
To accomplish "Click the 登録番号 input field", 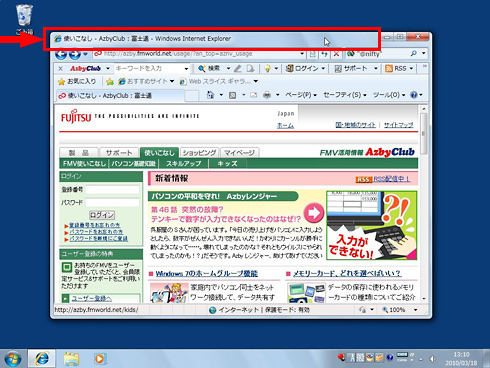I will click(x=113, y=190).
